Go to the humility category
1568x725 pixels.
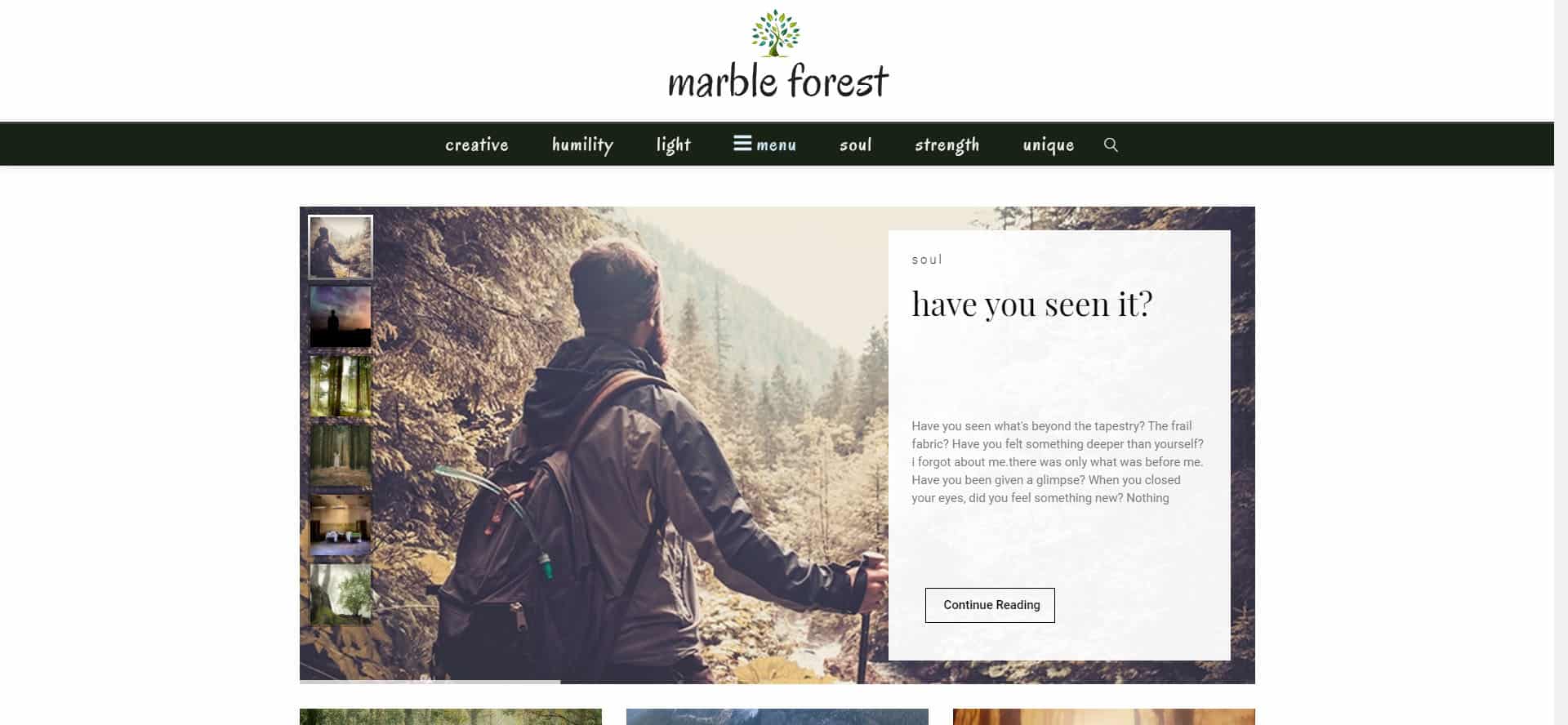(x=582, y=145)
